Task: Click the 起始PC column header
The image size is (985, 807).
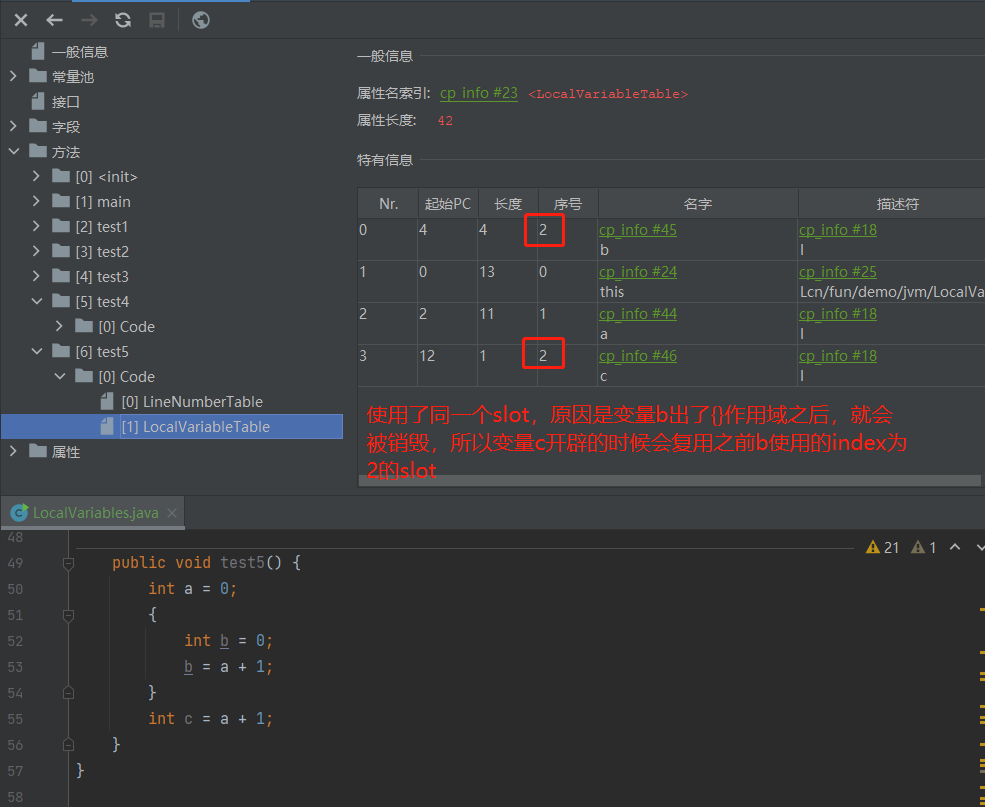Action: tap(448, 203)
